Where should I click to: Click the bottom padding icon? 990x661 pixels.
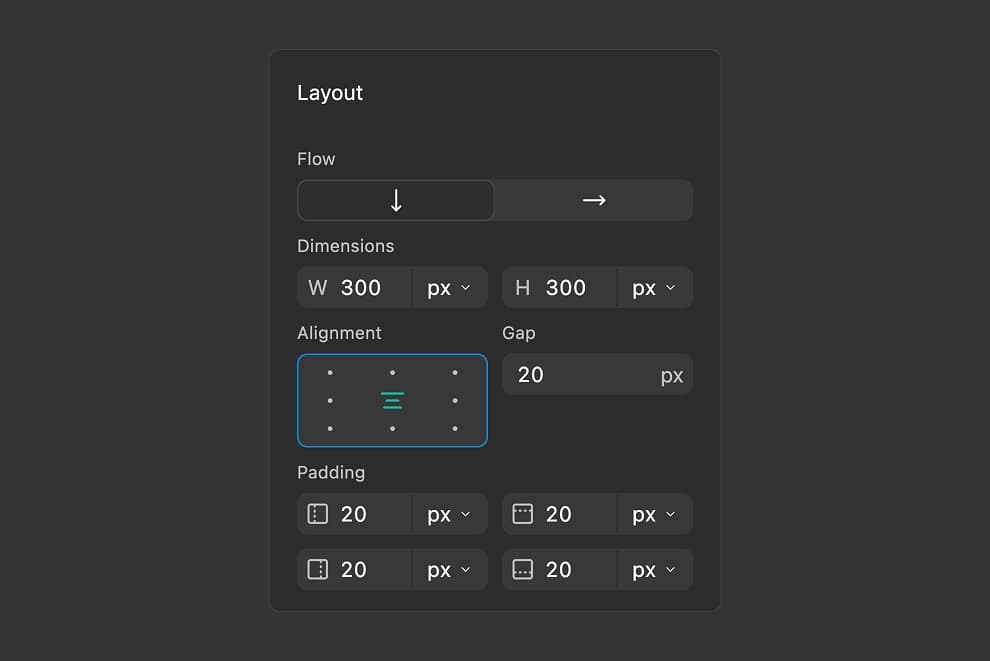click(524, 570)
